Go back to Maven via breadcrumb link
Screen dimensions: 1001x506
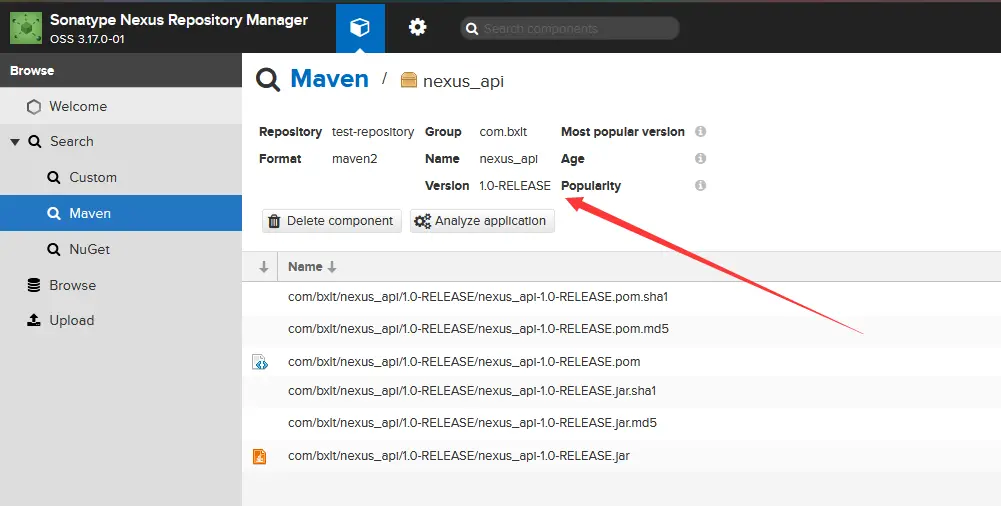(329, 78)
